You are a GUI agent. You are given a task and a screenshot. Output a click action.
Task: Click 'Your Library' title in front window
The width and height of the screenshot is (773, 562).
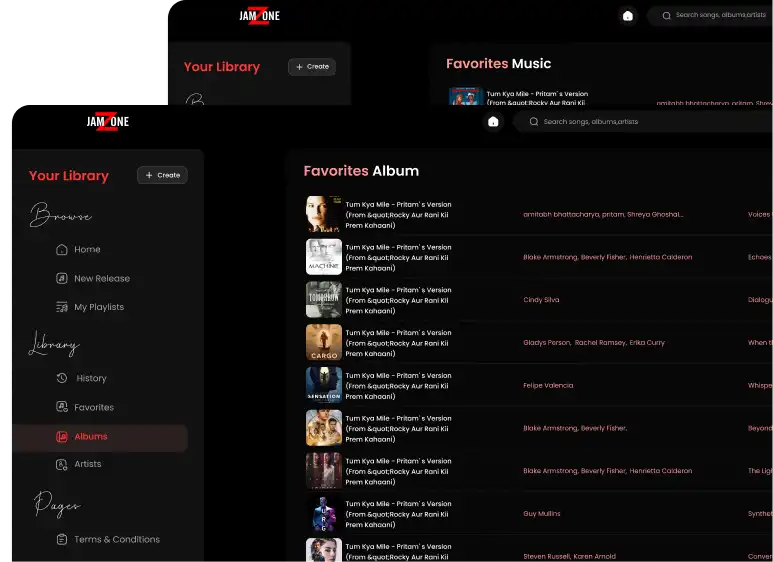tap(69, 176)
